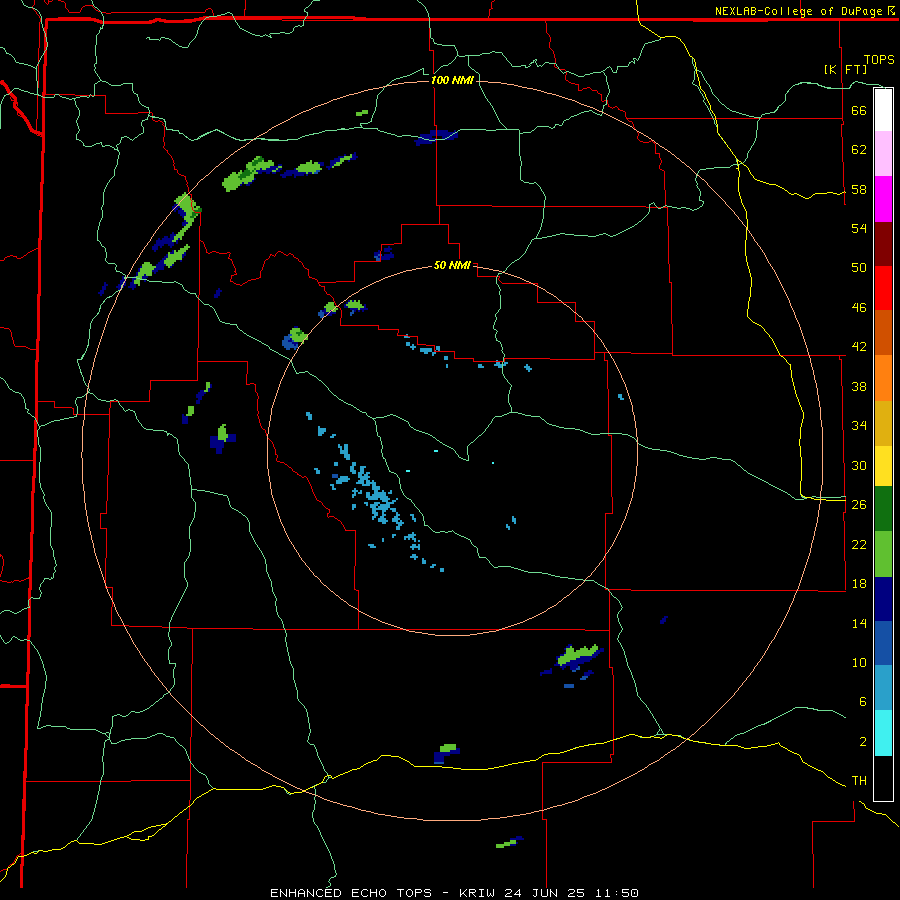Image resolution: width=900 pixels, height=900 pixels.
Task: Click the "NEXLAB-College of DuPage" credit text
Action: pos(798,11)
